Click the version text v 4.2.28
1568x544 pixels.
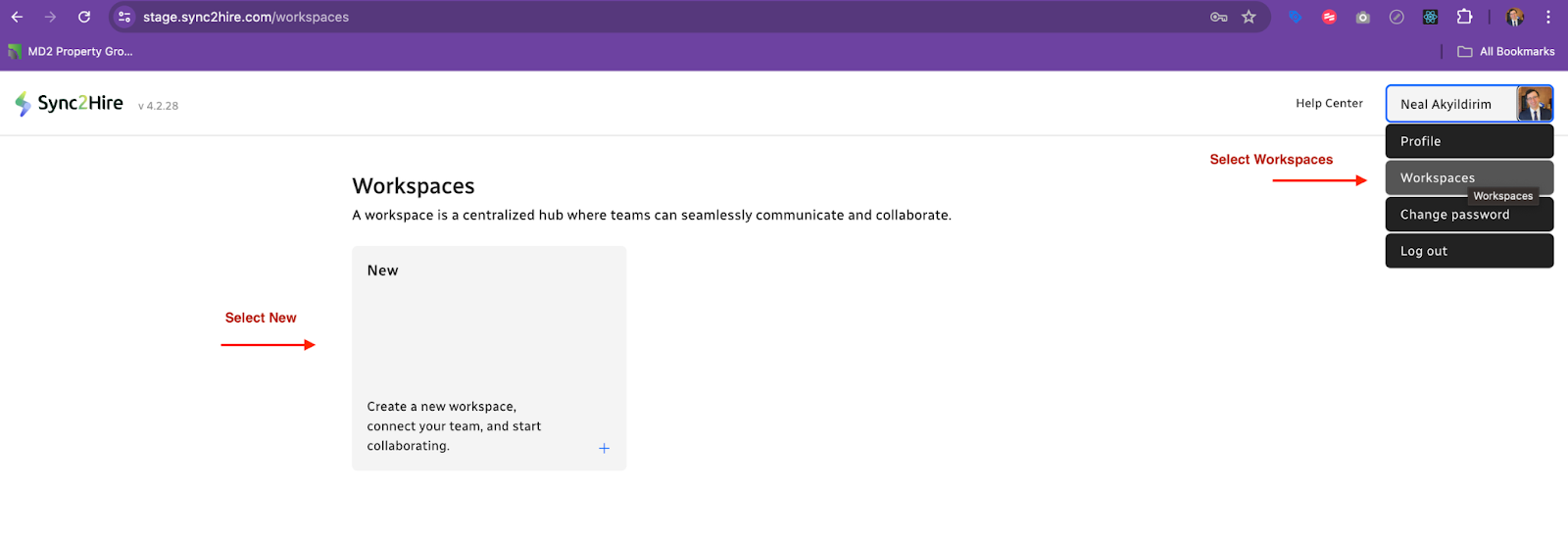click(158, 106)
